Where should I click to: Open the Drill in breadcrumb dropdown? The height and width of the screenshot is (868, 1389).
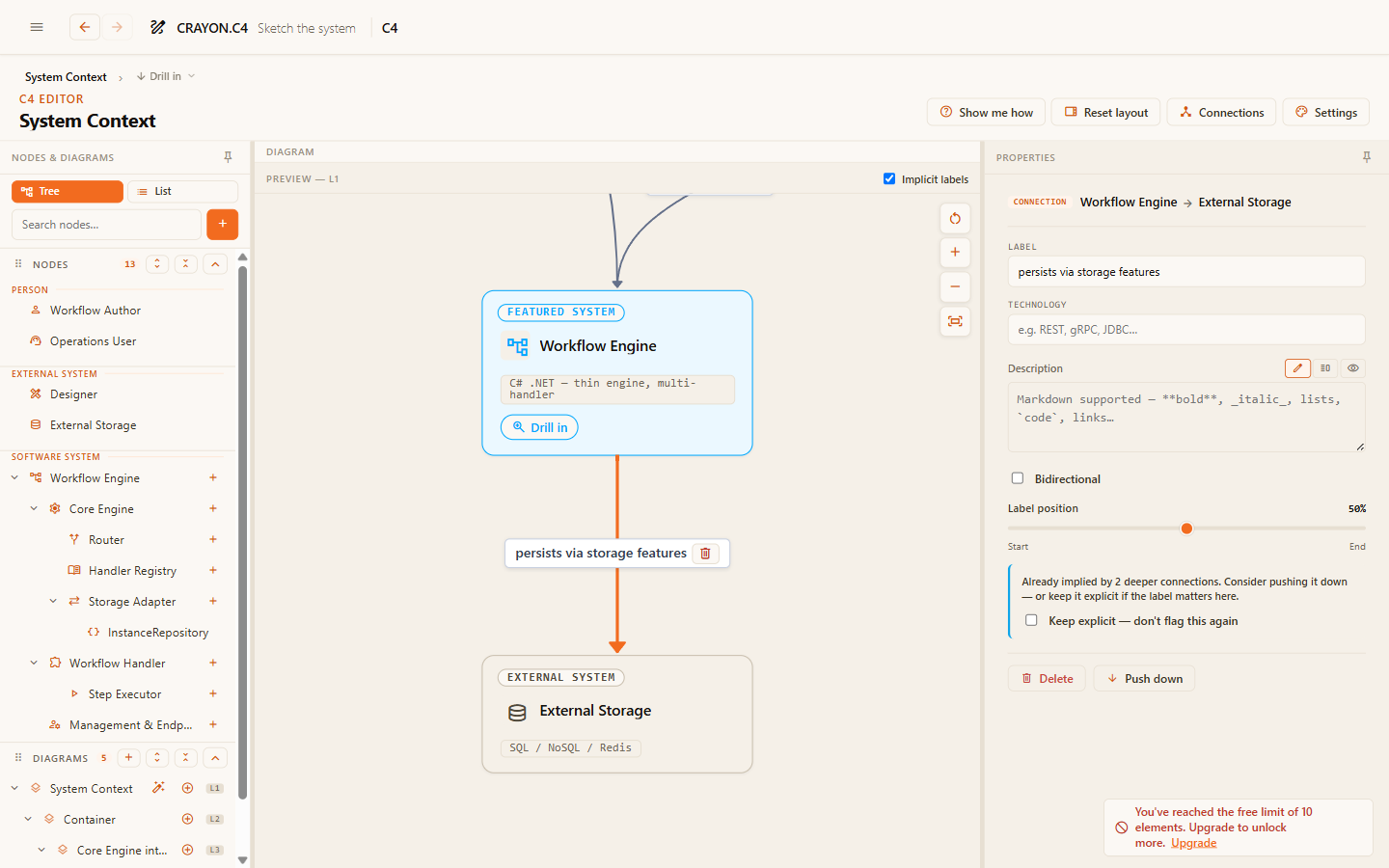[x=166, y=76]
